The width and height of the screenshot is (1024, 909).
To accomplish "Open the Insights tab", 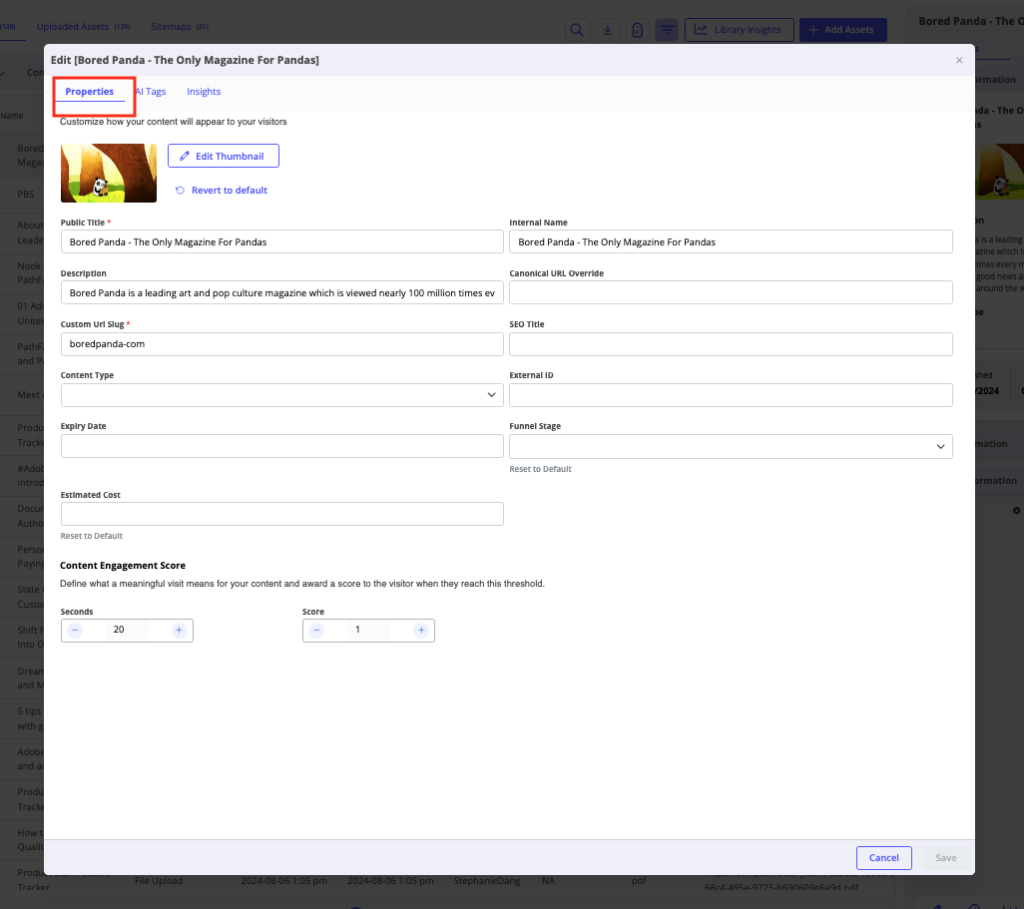I will 204,91.
